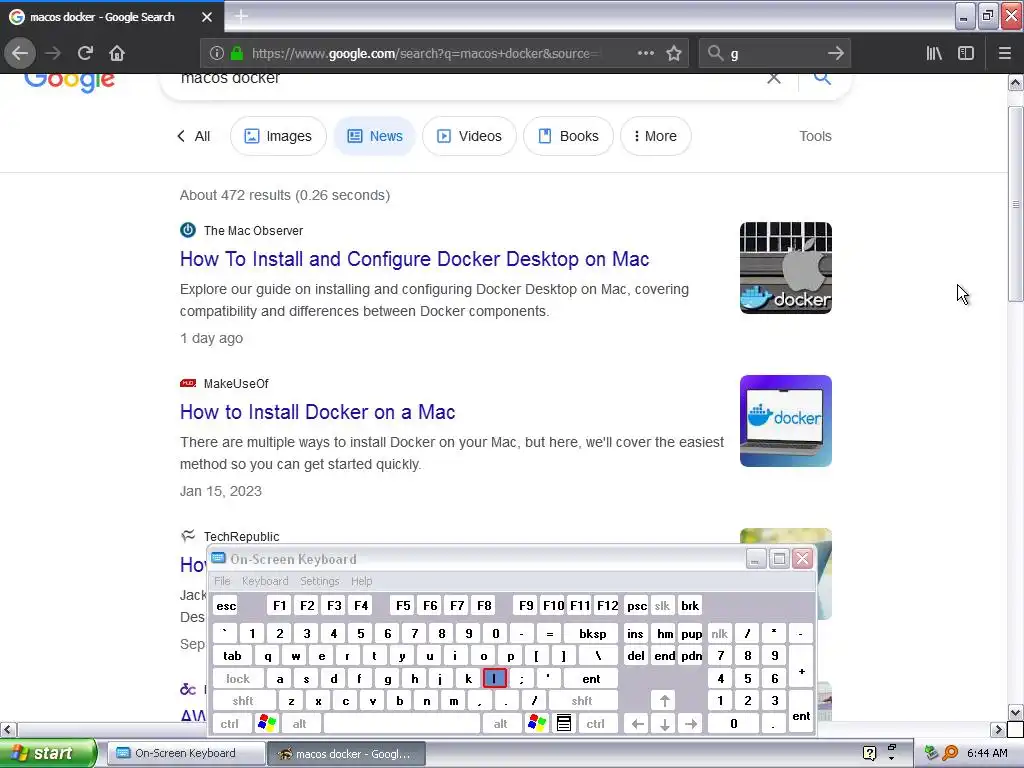Click the green padlock security icon

point(237,54)
